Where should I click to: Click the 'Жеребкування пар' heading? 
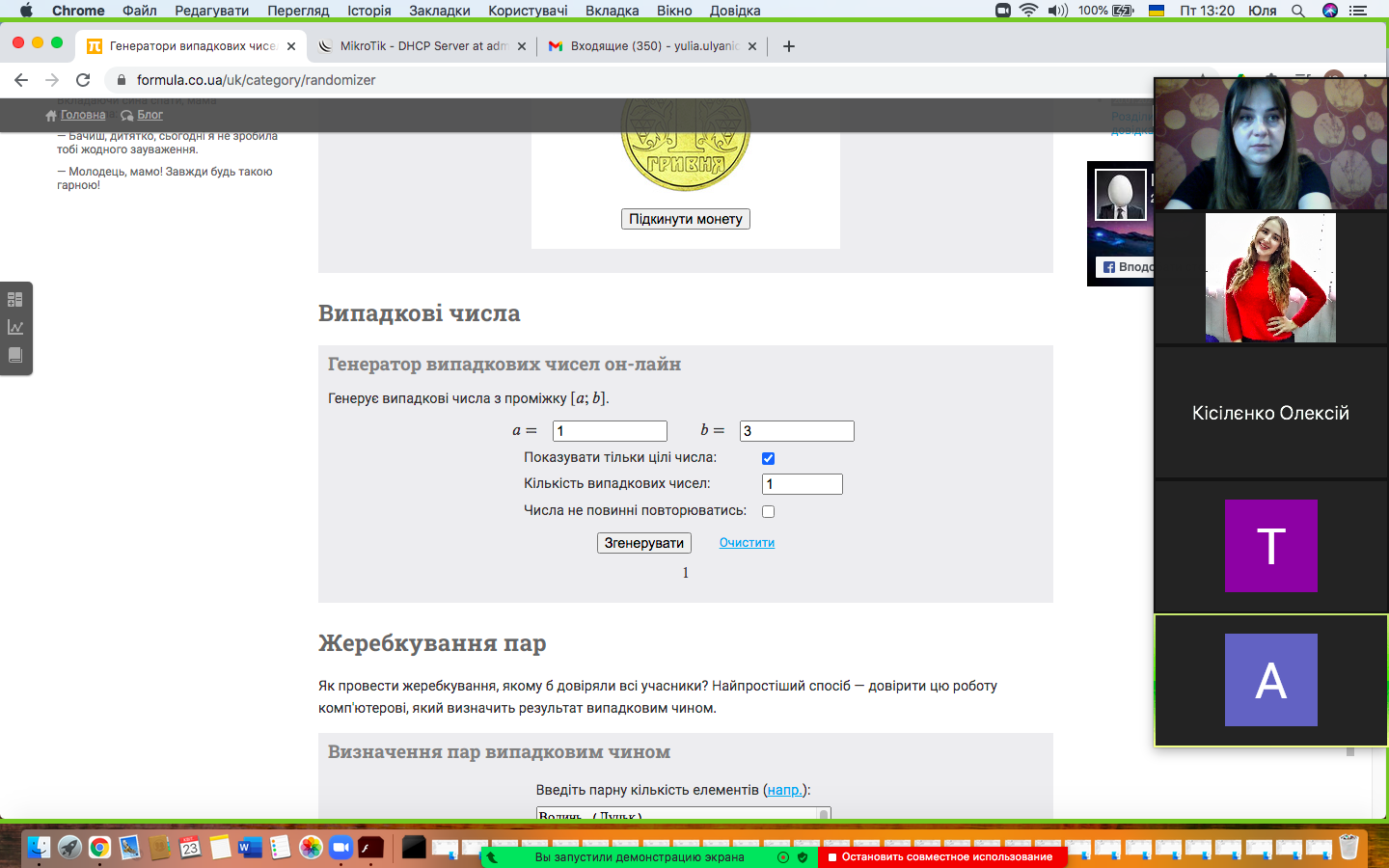[x=432, y=643]
